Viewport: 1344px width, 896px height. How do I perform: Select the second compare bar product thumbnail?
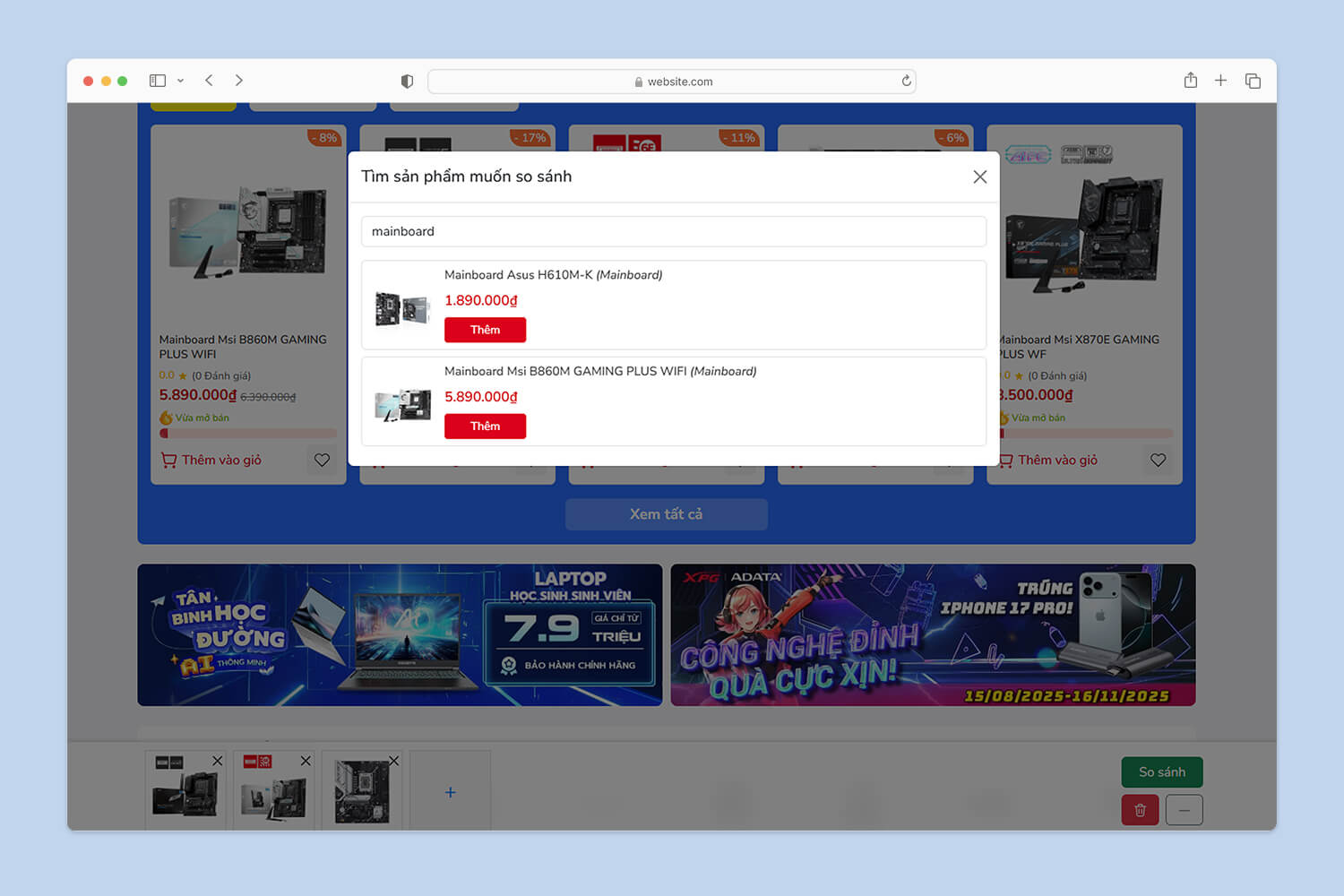273,793
